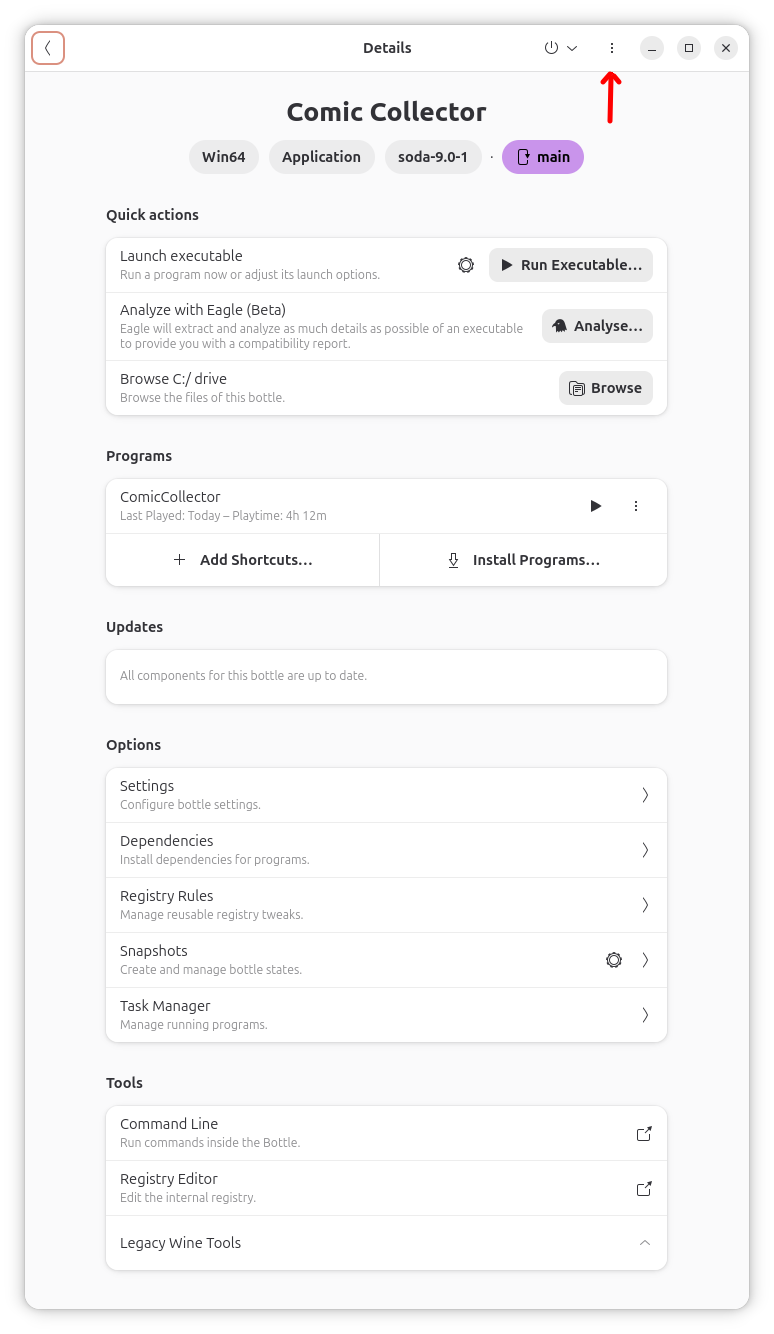Open Install Programs dialog
Image resolution: width=774 pixels, height=1334 pixels.
[523, 560]
